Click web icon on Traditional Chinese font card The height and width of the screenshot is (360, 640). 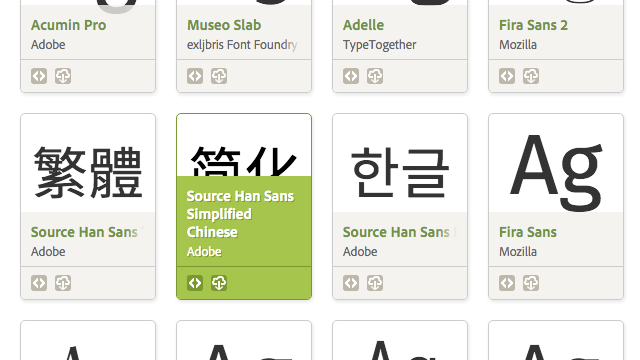pyautogui.click(x=39, y=283)
